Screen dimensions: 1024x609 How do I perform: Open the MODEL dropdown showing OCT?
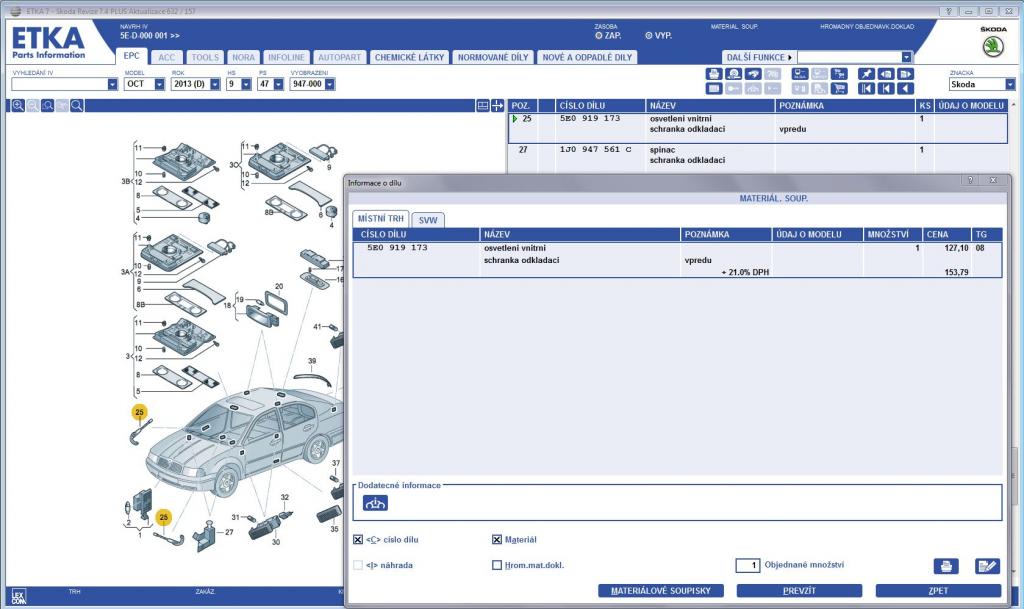(x=159, y=84)
